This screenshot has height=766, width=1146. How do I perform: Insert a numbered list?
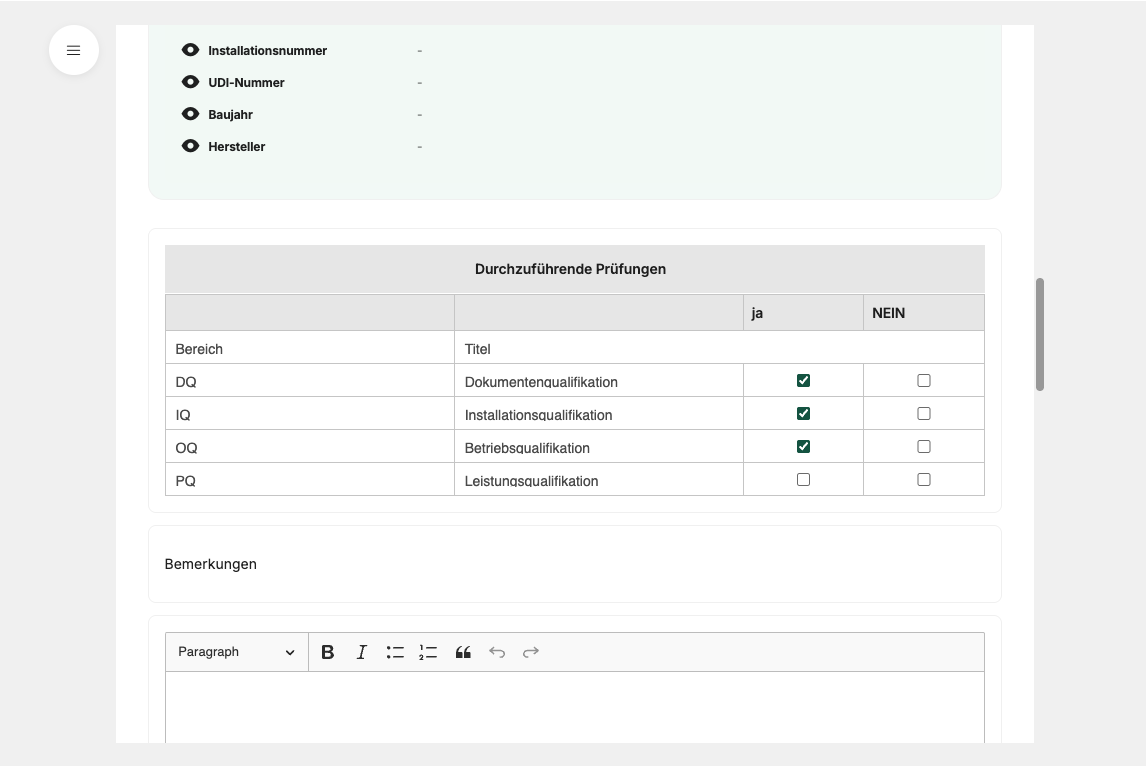click(x=428, y=652)
